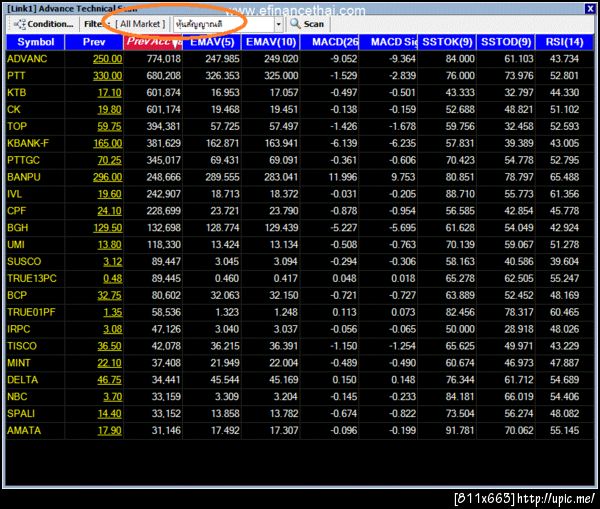Select the NBC symbol
This screenshot has width=600, height=509.
(17, 396)
